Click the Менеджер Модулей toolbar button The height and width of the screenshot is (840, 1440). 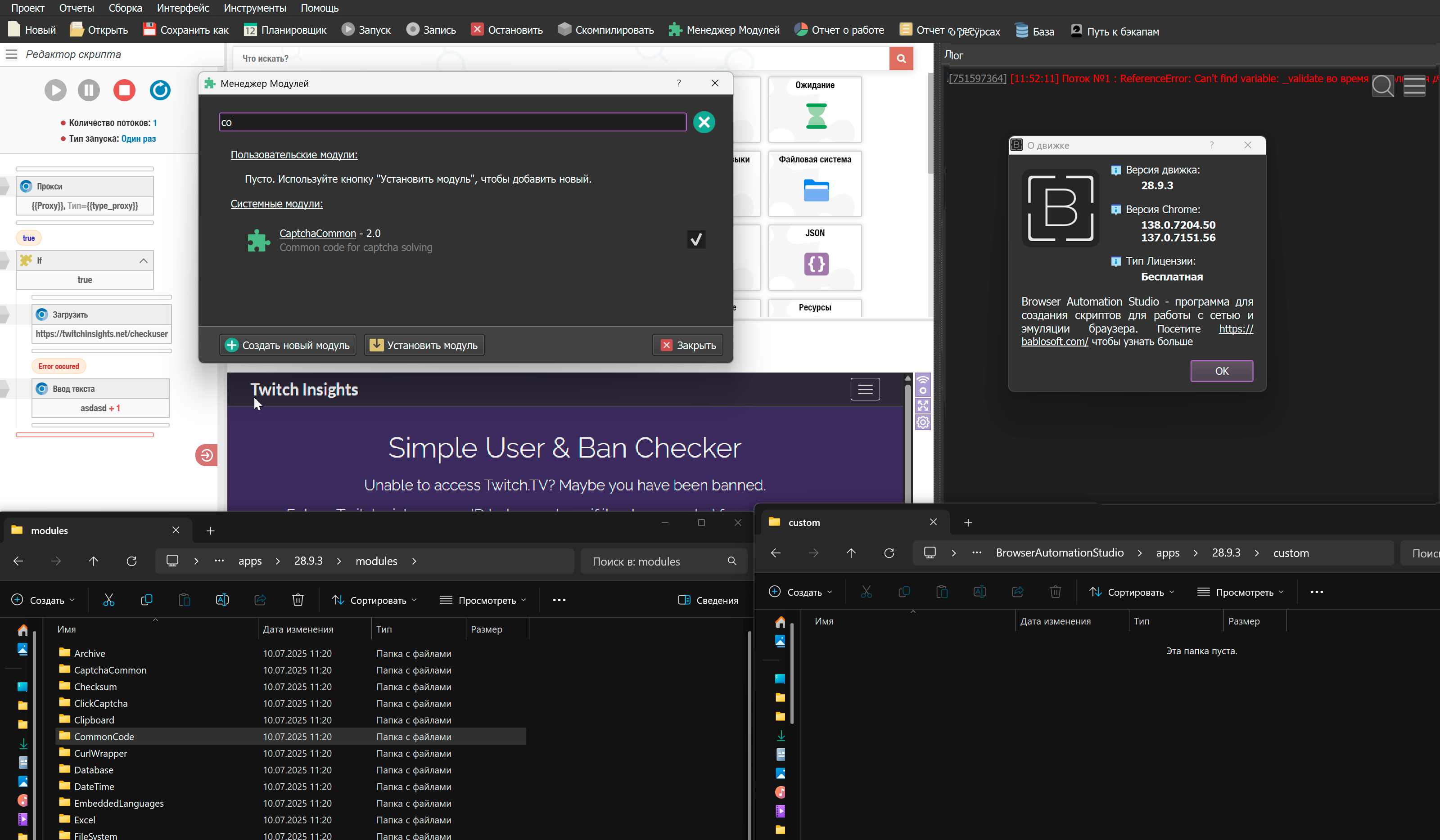tap(724, 30)
